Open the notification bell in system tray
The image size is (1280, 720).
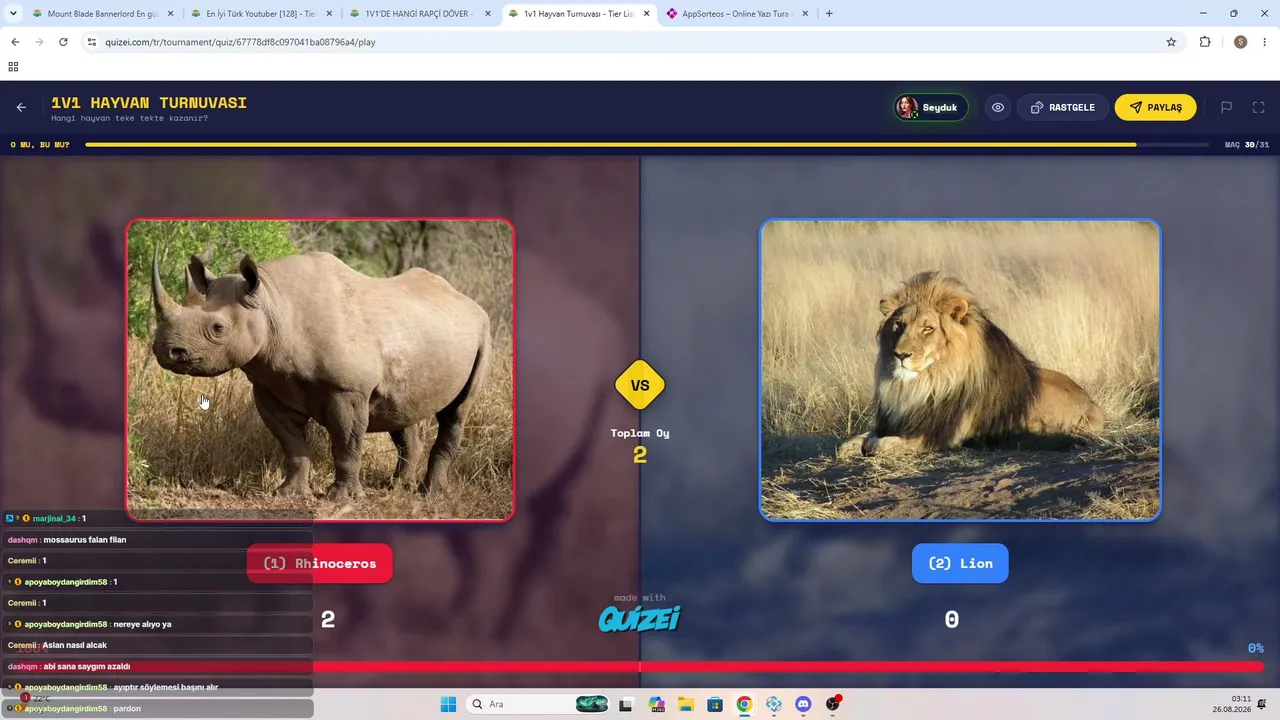[1264, 704]
